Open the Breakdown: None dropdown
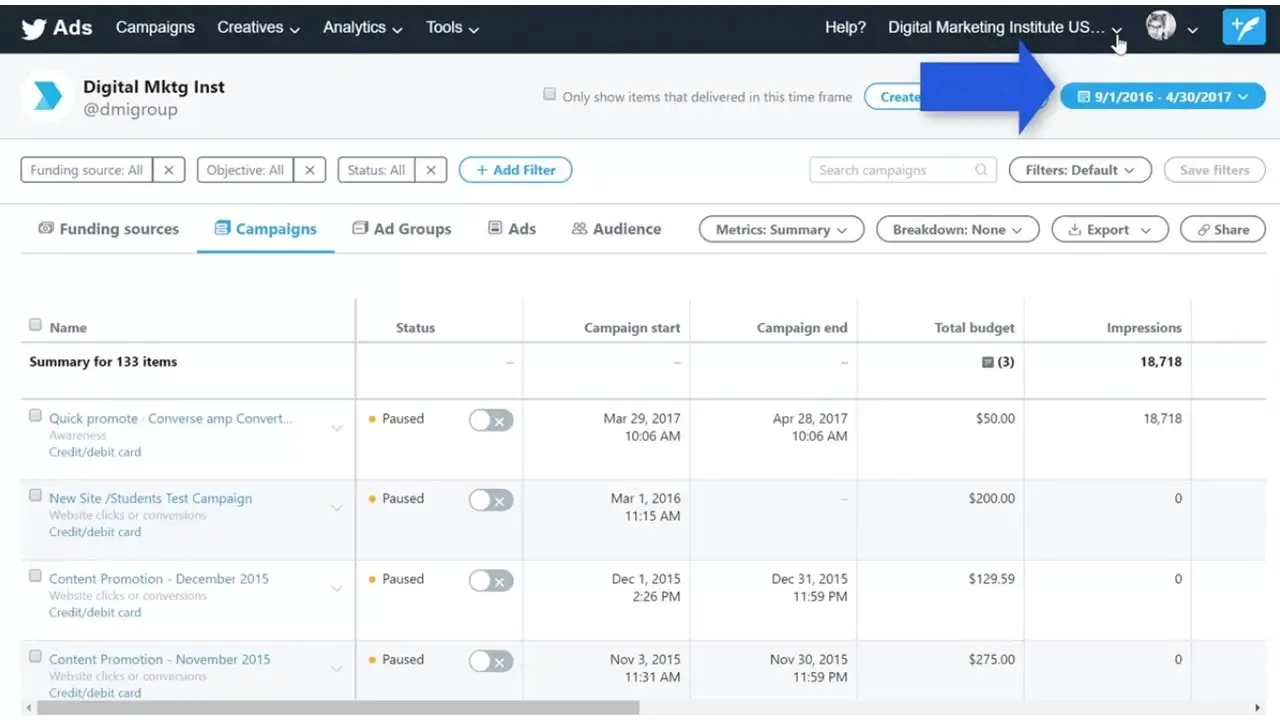The width and height of the screenshot is (1280, 720). click(958, 229)
